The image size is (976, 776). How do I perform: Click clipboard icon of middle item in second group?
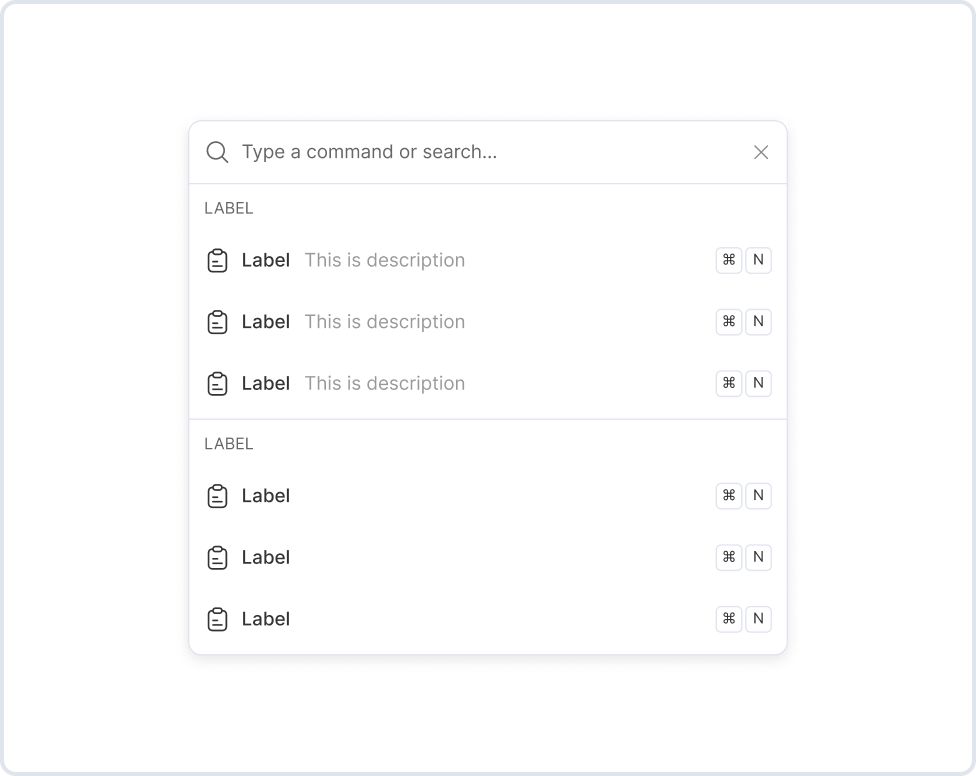click(x=217, y=558)
